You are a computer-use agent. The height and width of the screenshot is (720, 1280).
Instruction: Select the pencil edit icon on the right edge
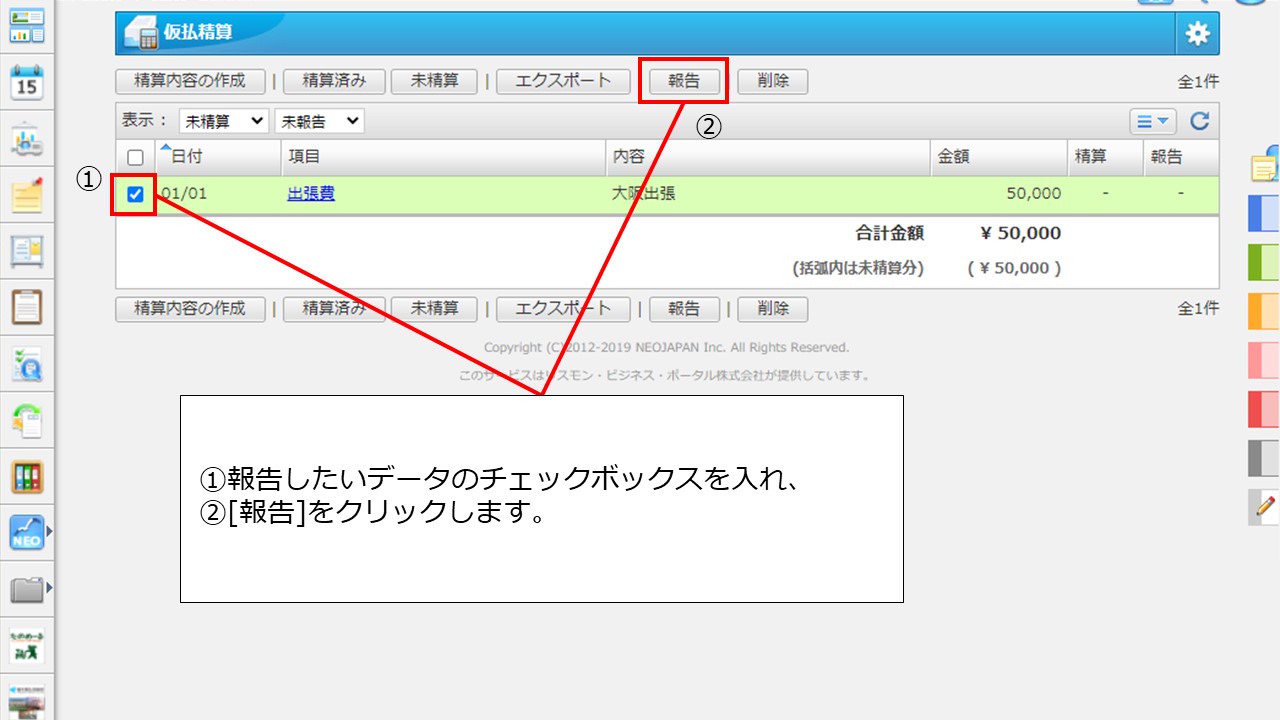point(1264,507)
